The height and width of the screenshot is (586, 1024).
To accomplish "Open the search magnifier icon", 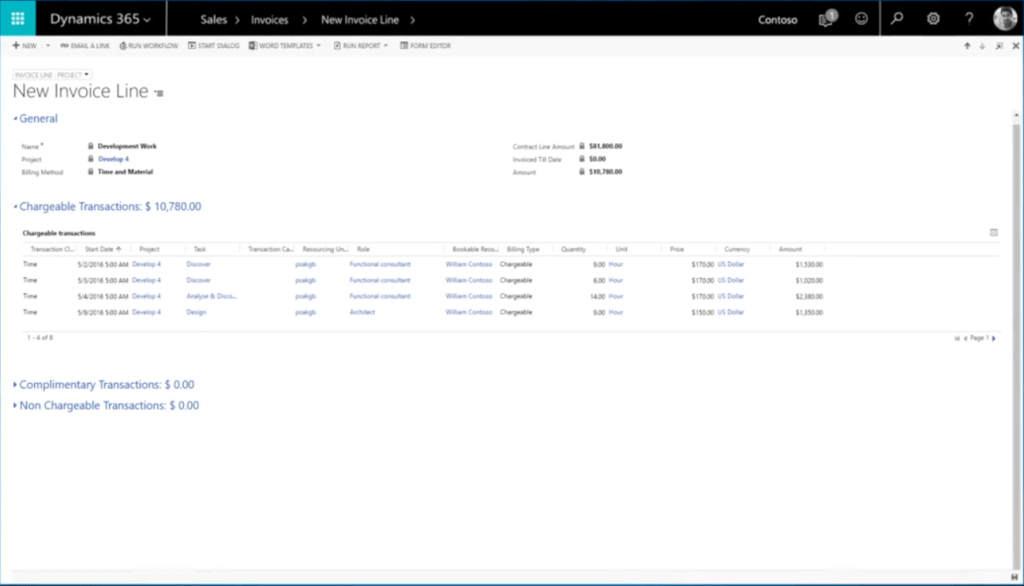I will [x=897, y=19].
